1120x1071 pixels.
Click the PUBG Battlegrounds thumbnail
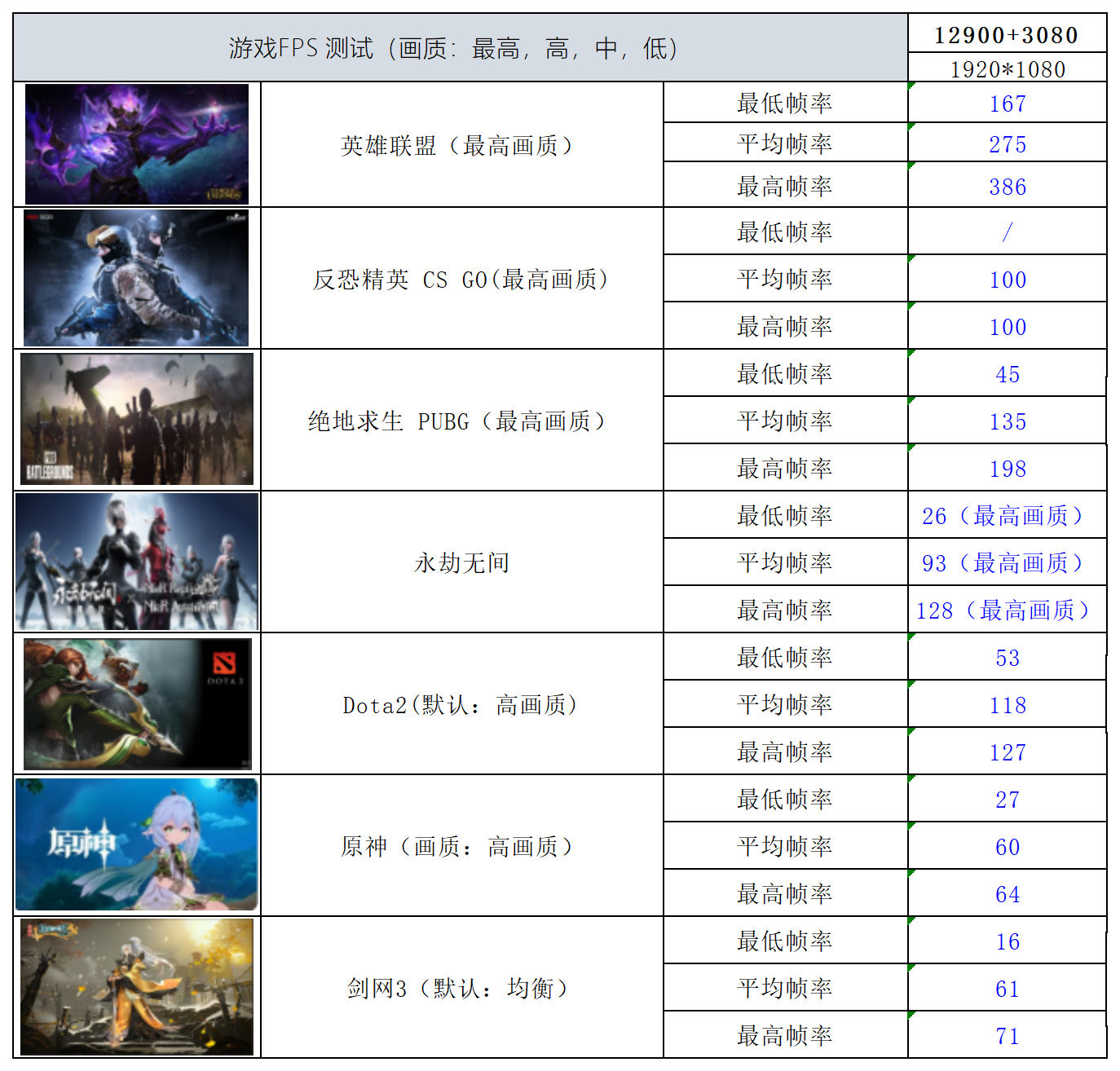(137, 419)
